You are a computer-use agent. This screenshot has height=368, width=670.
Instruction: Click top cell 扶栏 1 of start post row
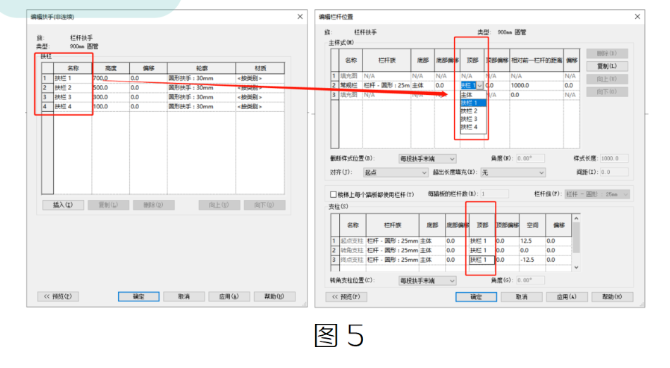coord(482,241)
